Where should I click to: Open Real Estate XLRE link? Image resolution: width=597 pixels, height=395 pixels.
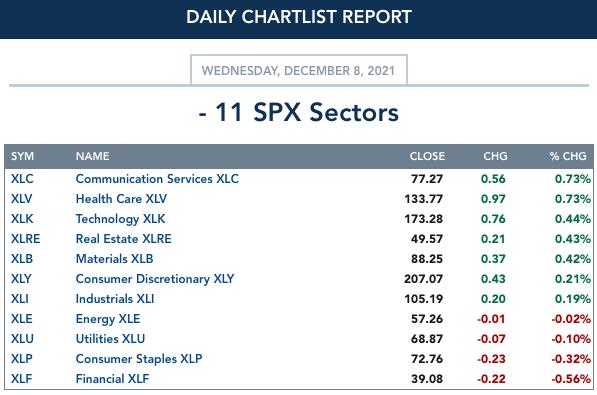[123, 238]
